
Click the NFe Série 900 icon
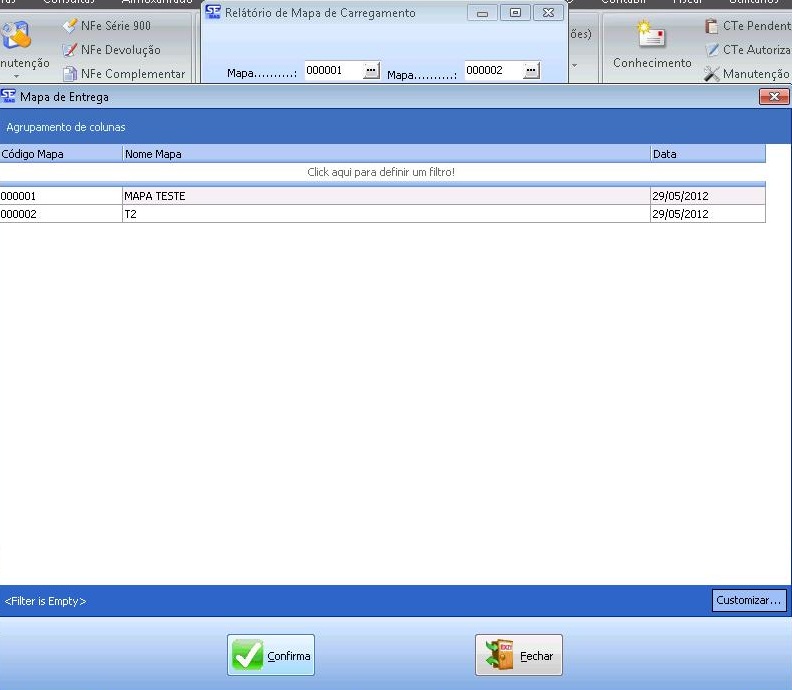70,26
